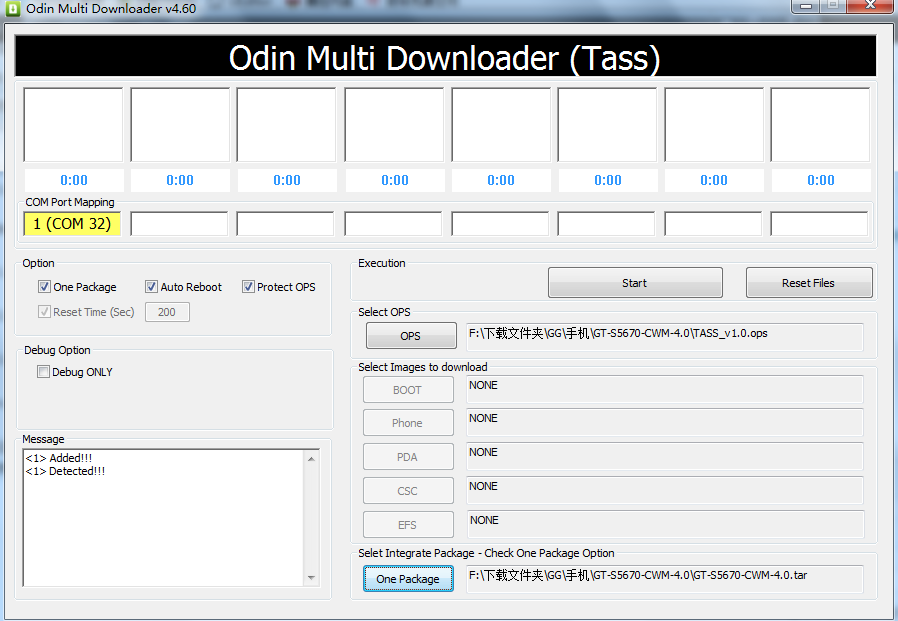898x621 pixels.
Task: Click the OPS file path field
Action: tap(664, 335)
